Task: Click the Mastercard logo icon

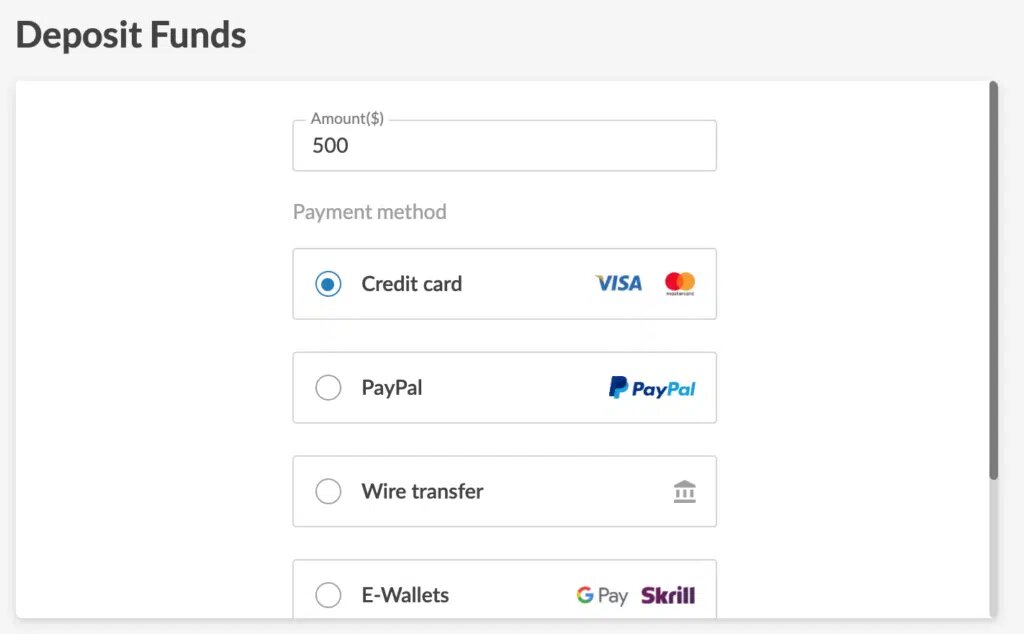Action: click(680, 284)
